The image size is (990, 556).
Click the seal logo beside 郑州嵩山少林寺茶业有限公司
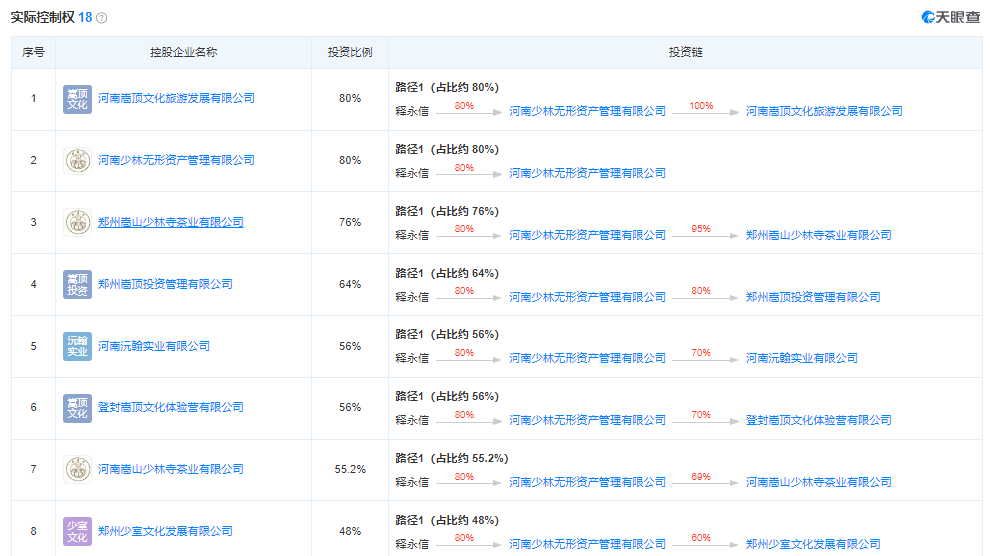[77, 222]
